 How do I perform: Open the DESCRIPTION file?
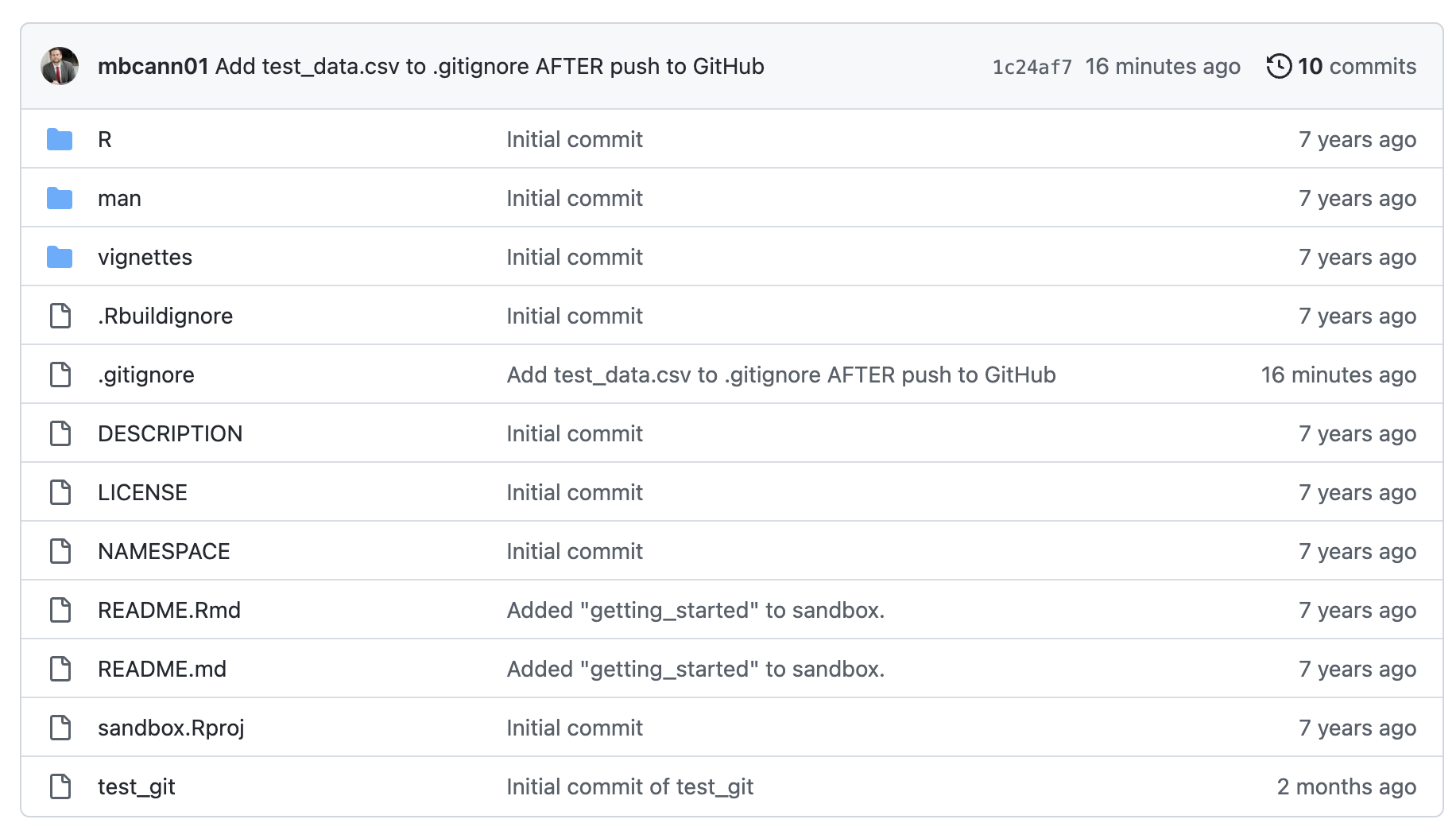[x=170, y=433]
